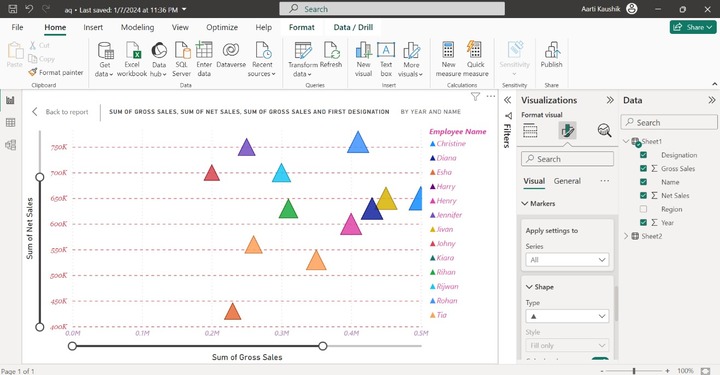The height and width of the screenshot is (375, 720).
Task: Collapse the Data pane
Action: coord(712,100)
